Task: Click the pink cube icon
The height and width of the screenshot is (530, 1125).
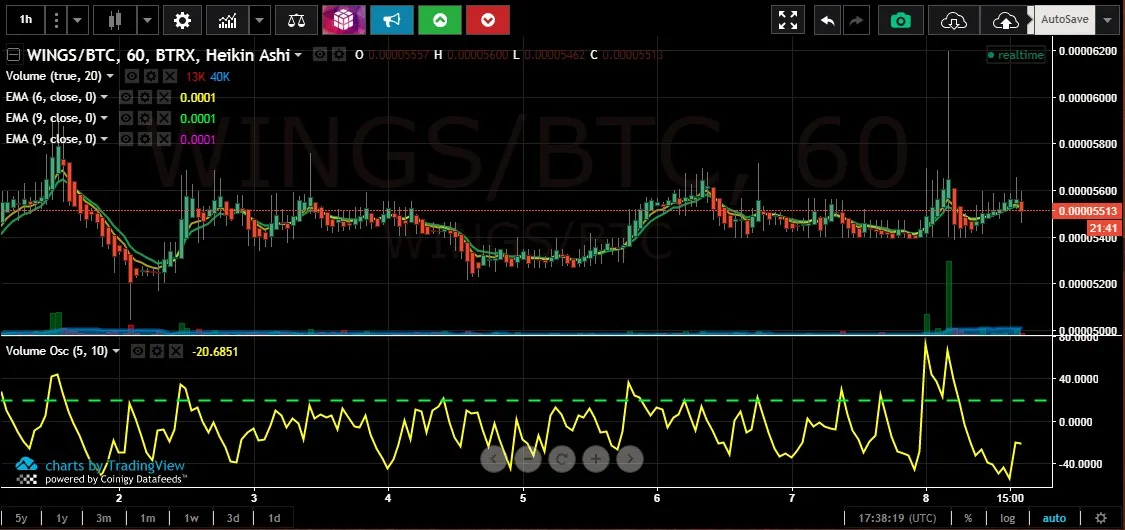Action: point(344,20)
